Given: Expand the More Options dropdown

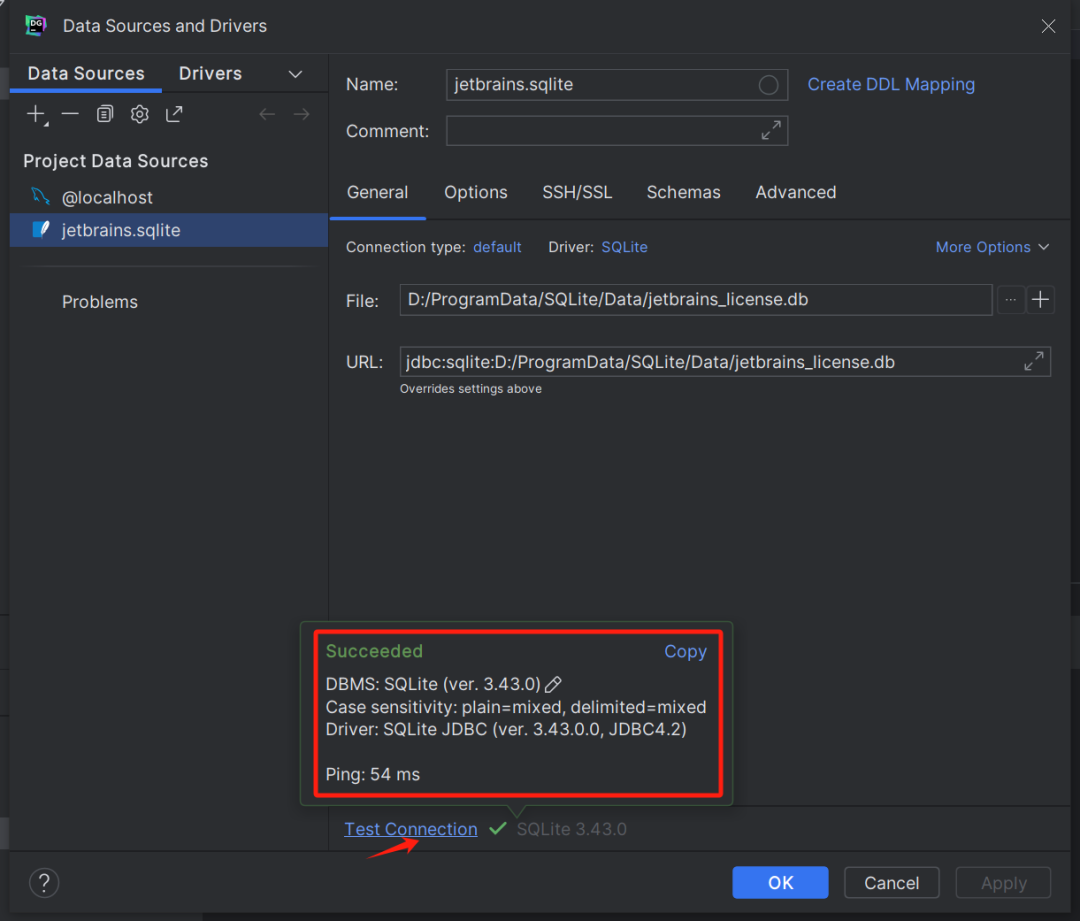Looking at the screenshot, I should (x=992, y=247).
